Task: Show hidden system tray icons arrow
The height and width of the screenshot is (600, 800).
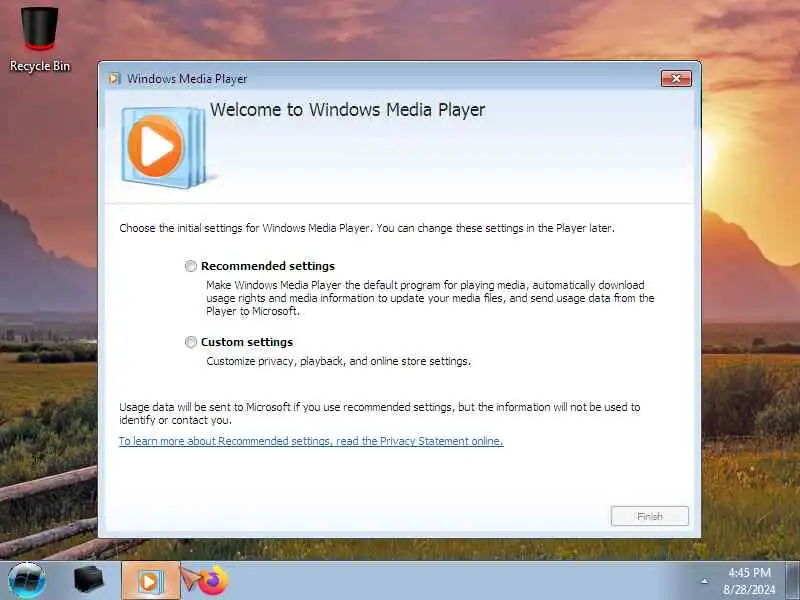Action: pyautogui.click(x=705, y=581)
